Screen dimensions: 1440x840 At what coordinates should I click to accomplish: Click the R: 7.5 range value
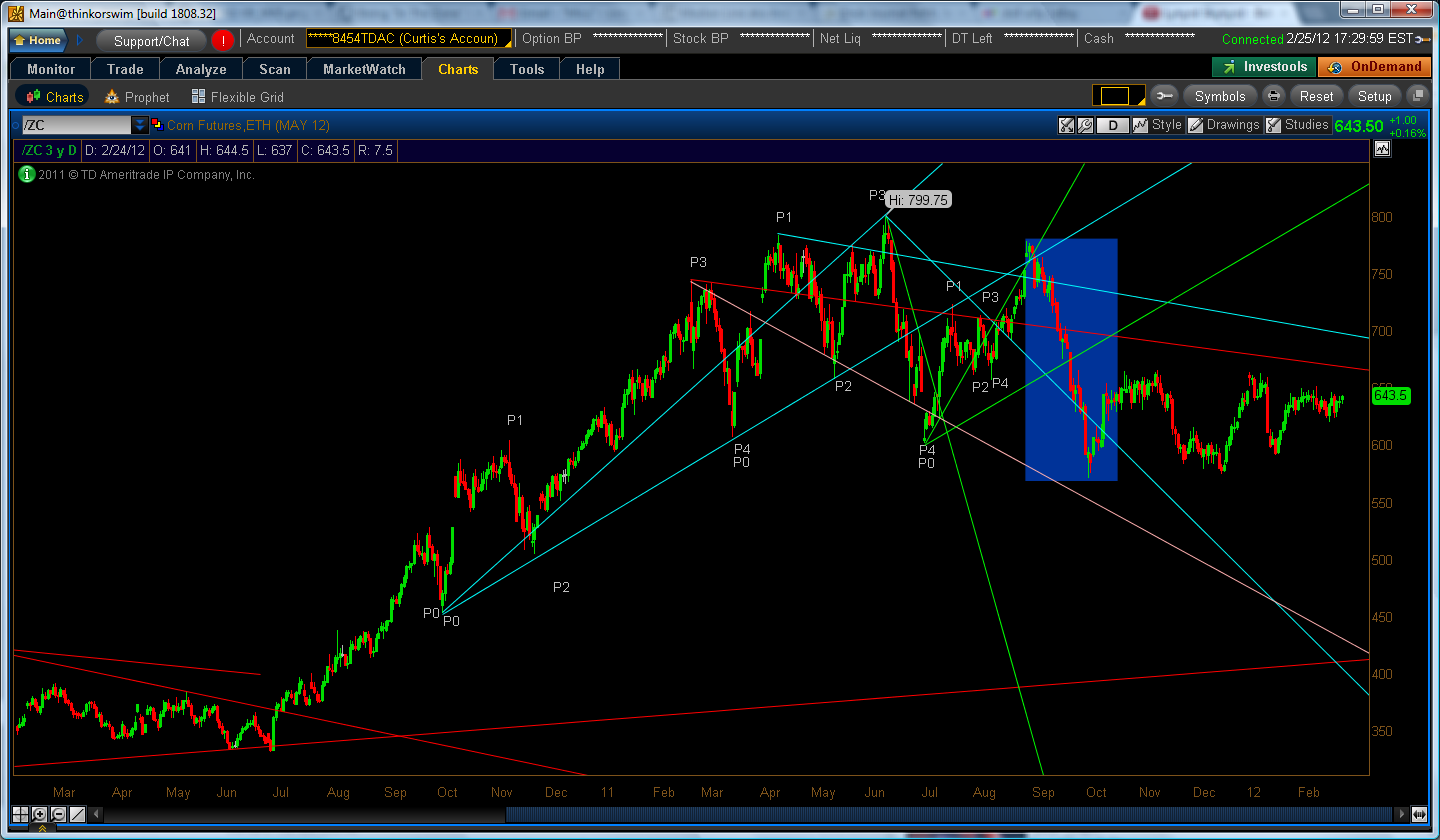click(378, 150)
